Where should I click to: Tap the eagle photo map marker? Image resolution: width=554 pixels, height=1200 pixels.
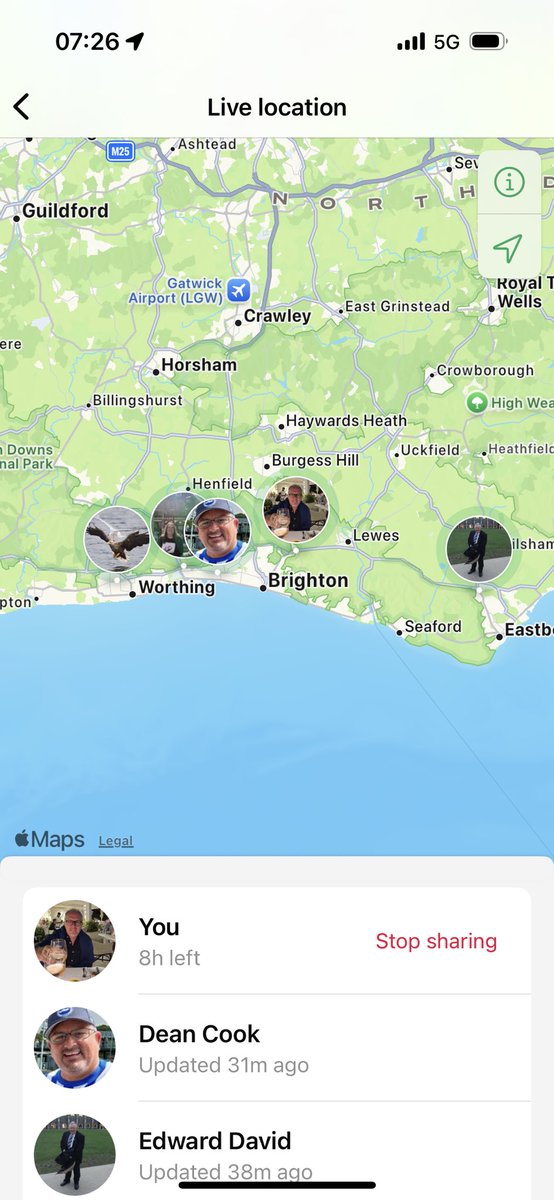117,539
